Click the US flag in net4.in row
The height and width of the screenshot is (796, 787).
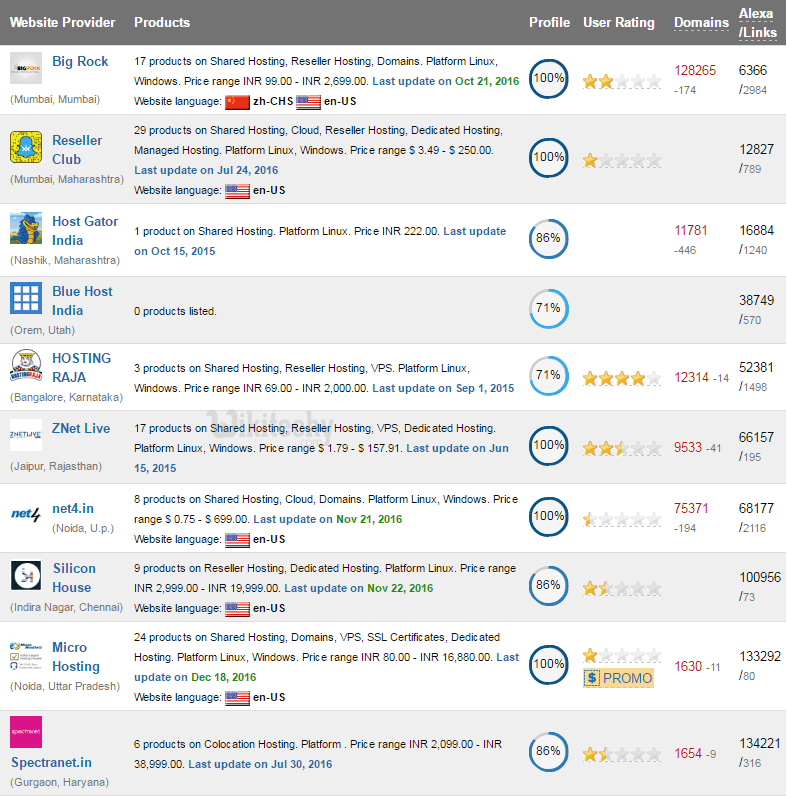tap(238, 540)
